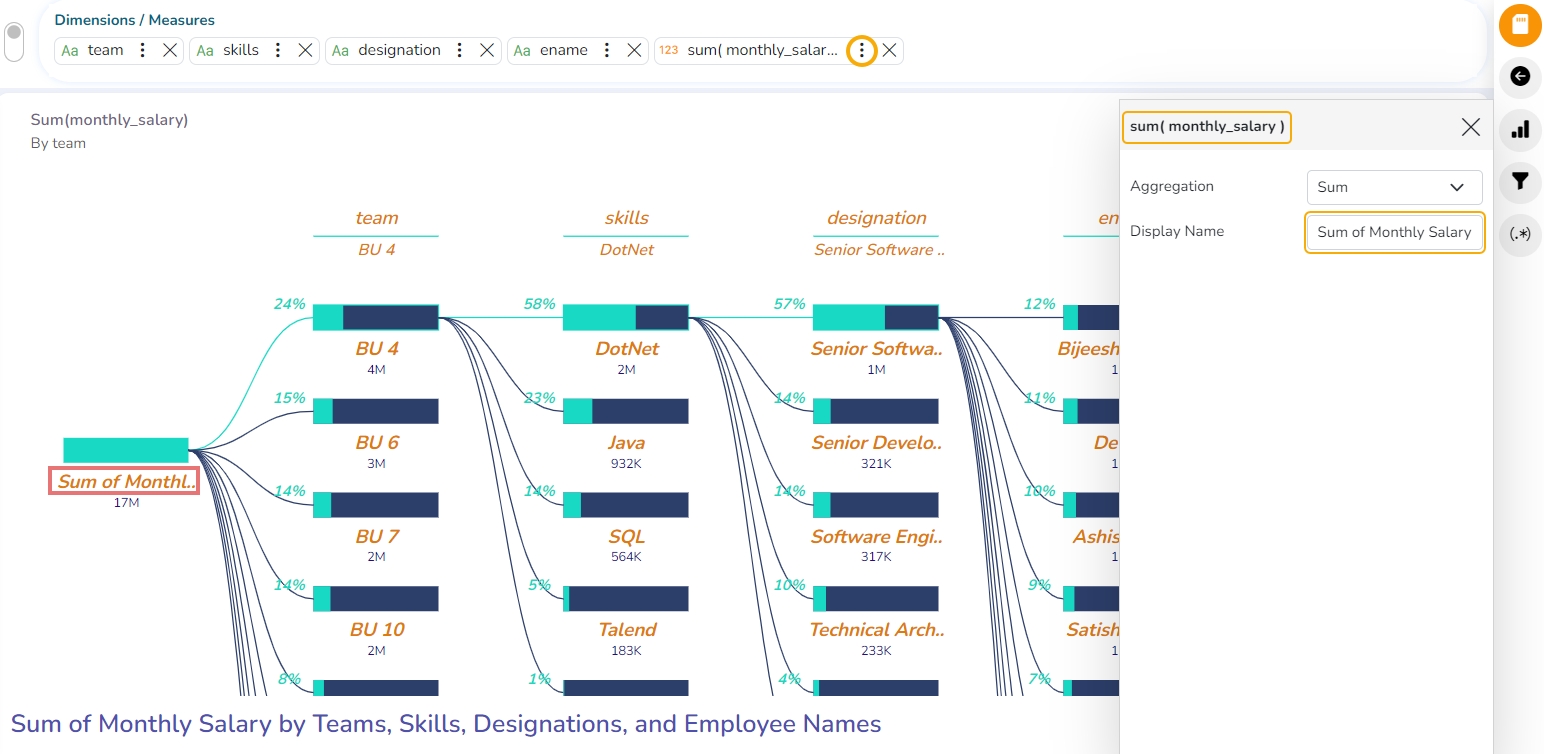Viewport: 1544px width, 754px height.
Task: Open options menu for designation chip
Action: [459, 50]
